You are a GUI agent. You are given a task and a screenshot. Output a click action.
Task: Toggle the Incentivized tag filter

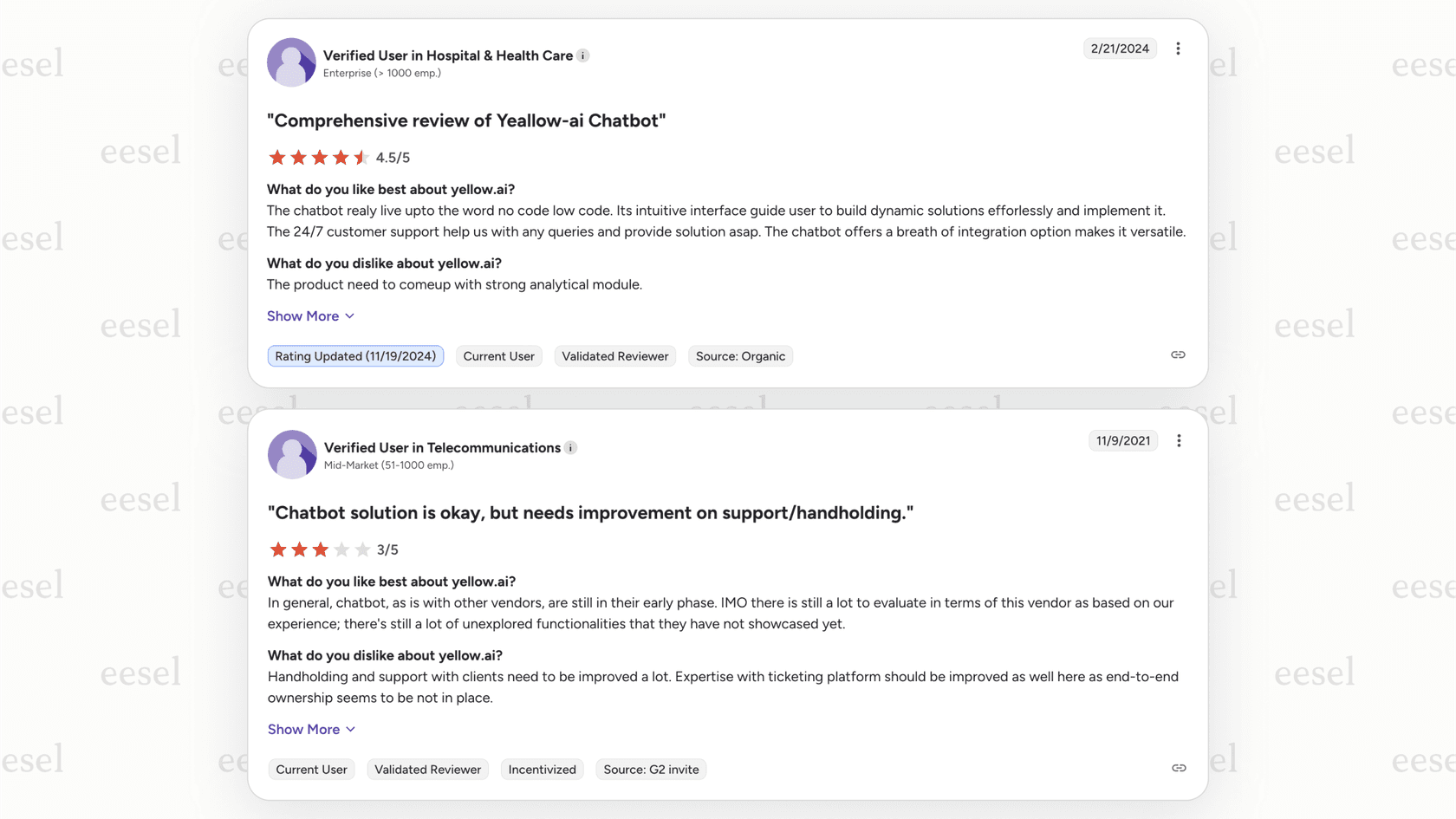[542, 769]
